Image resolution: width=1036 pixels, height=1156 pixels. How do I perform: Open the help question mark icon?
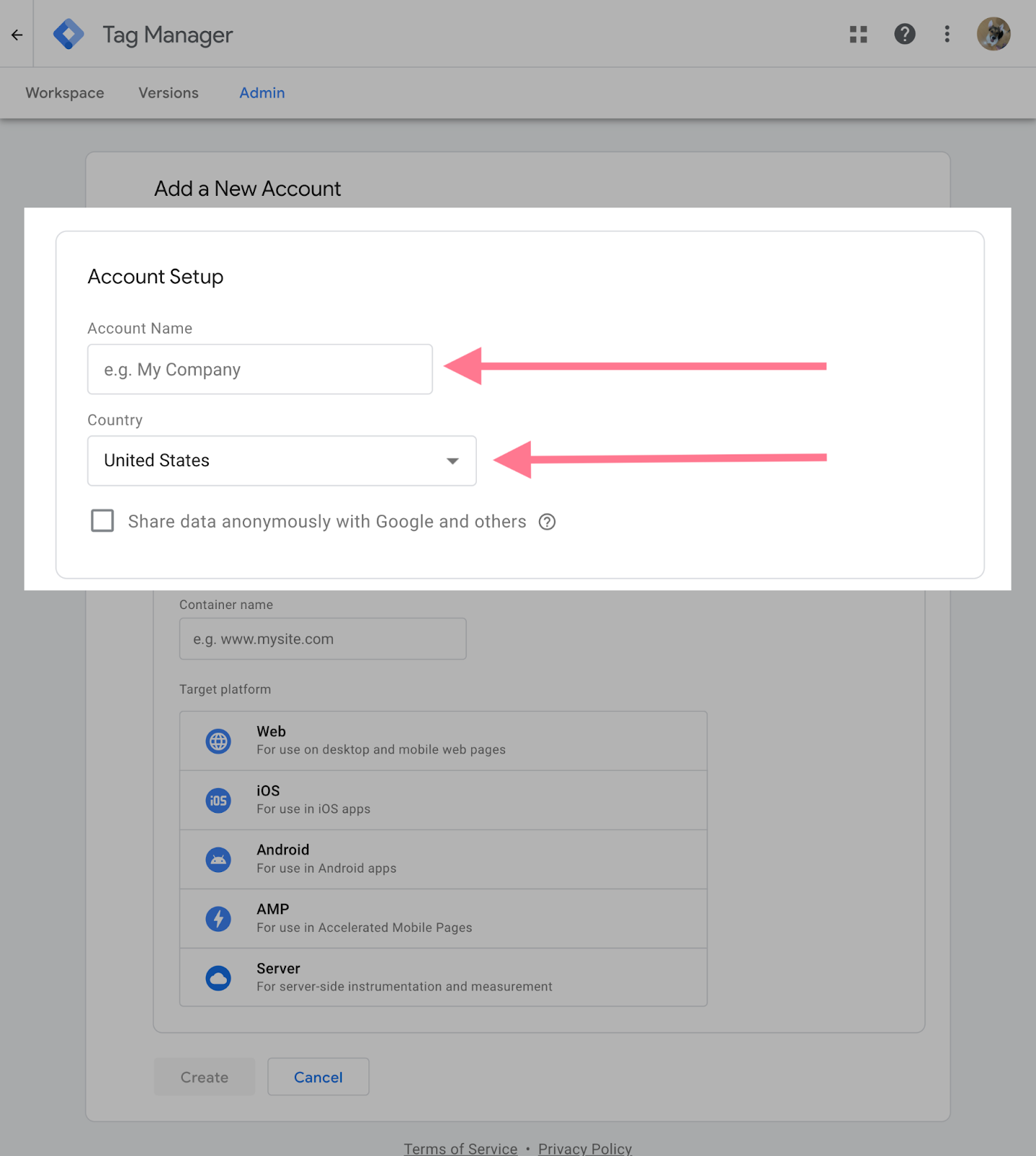pyautogui.click(x=904, y=34)
